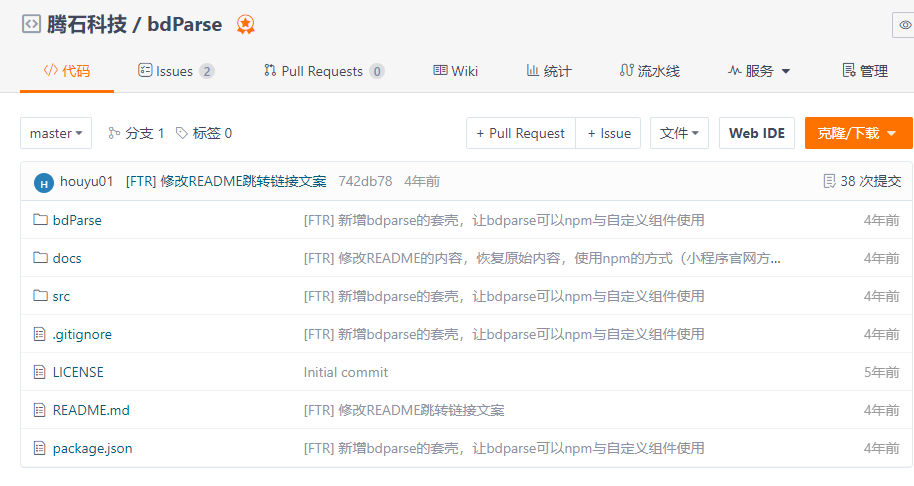Open commit message in .gitignore row

coord(504,334)
